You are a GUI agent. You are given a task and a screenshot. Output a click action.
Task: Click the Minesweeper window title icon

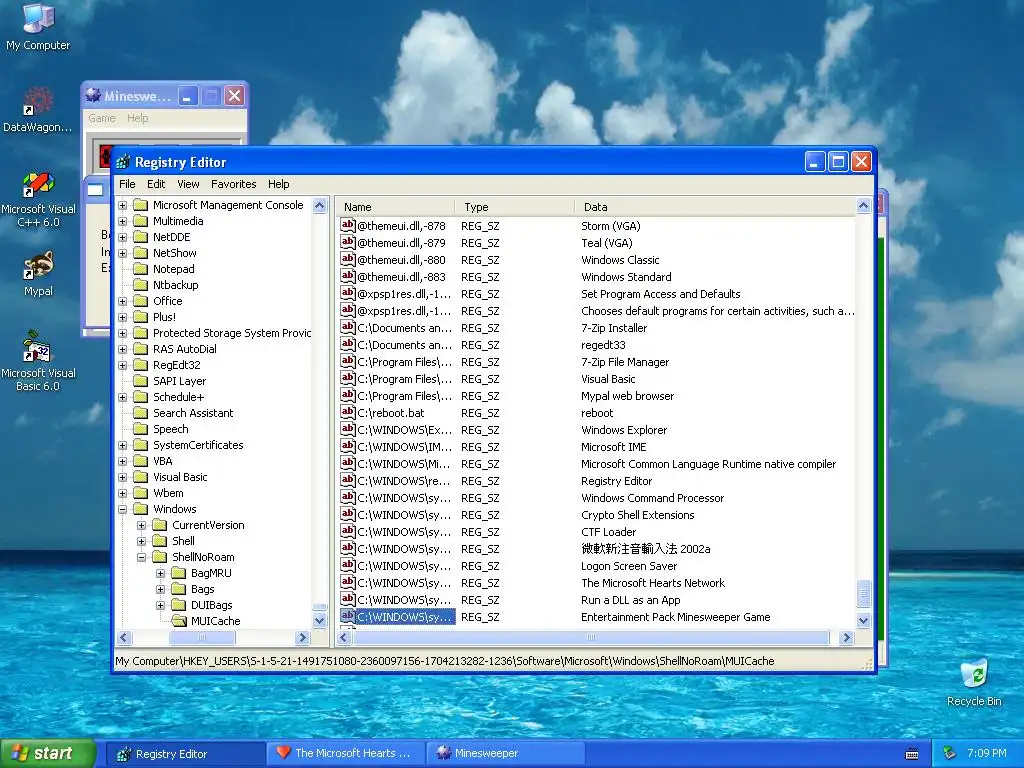[x=93, y=95]
